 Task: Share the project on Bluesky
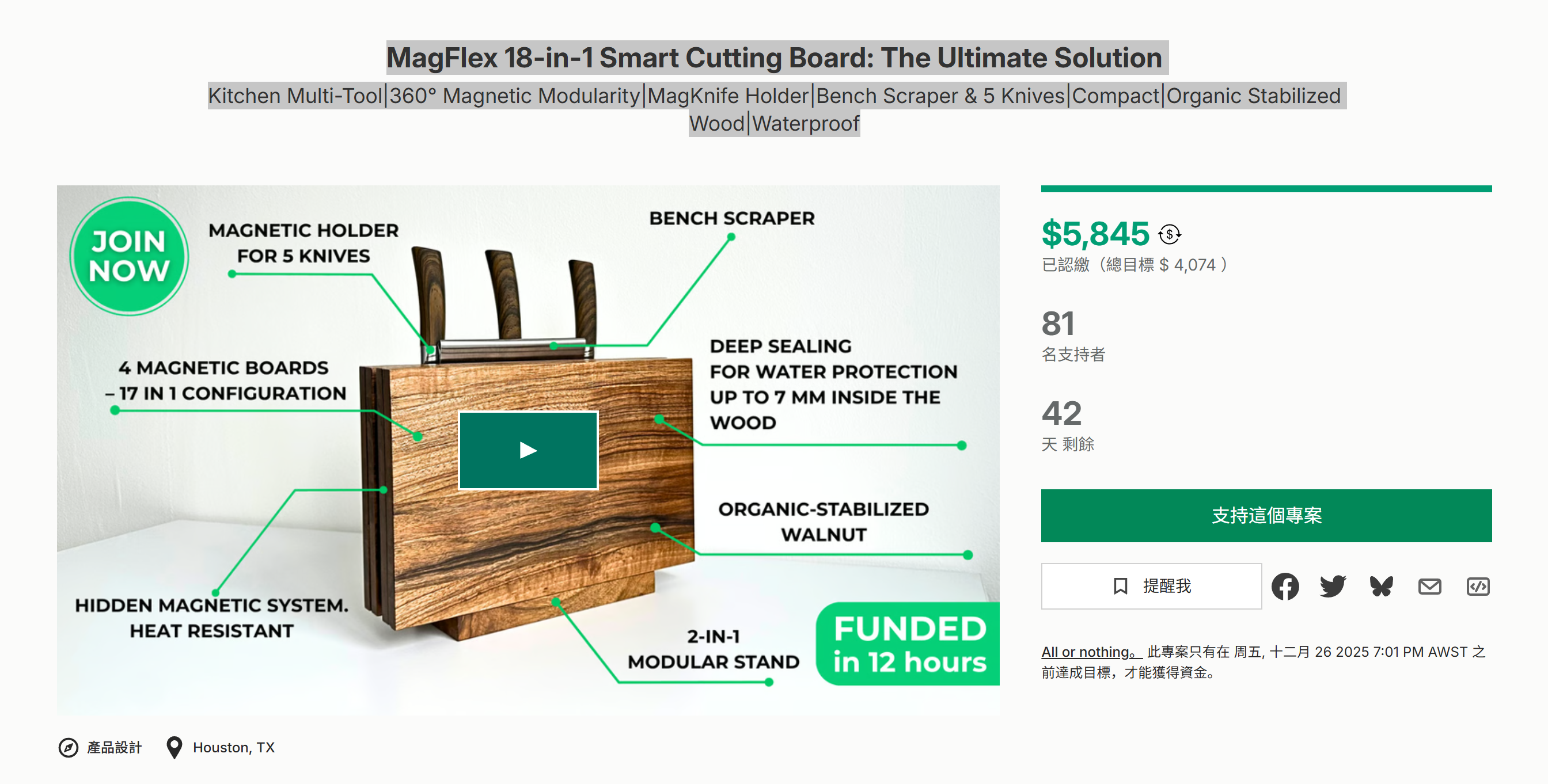1382,587
